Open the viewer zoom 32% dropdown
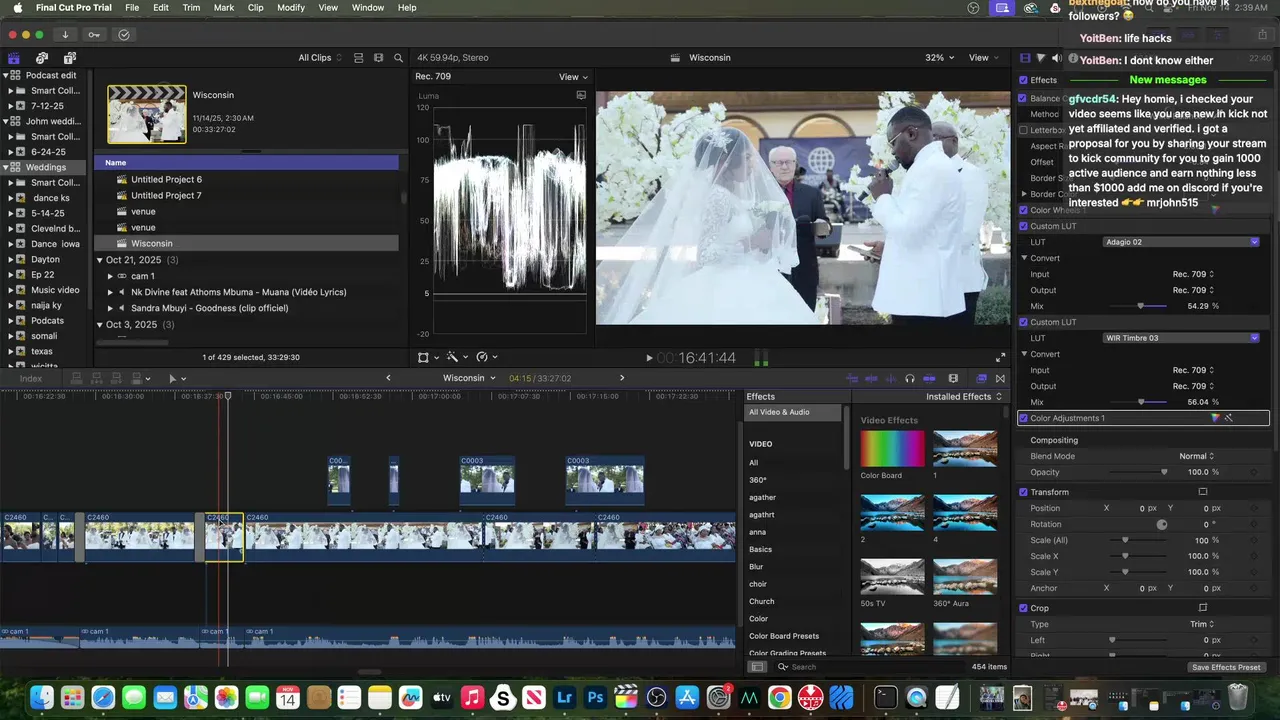Viewport: 1280px width, 720px height. pos(939,58)
